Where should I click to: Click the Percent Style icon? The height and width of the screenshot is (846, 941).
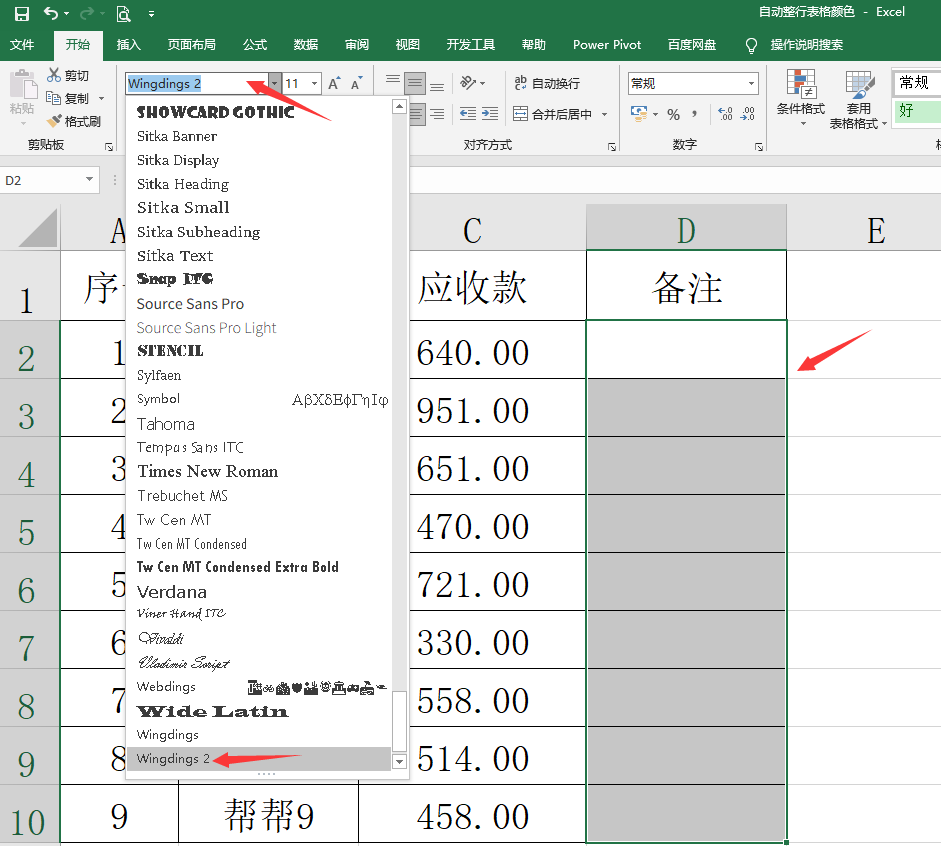[x=673, y=114]
